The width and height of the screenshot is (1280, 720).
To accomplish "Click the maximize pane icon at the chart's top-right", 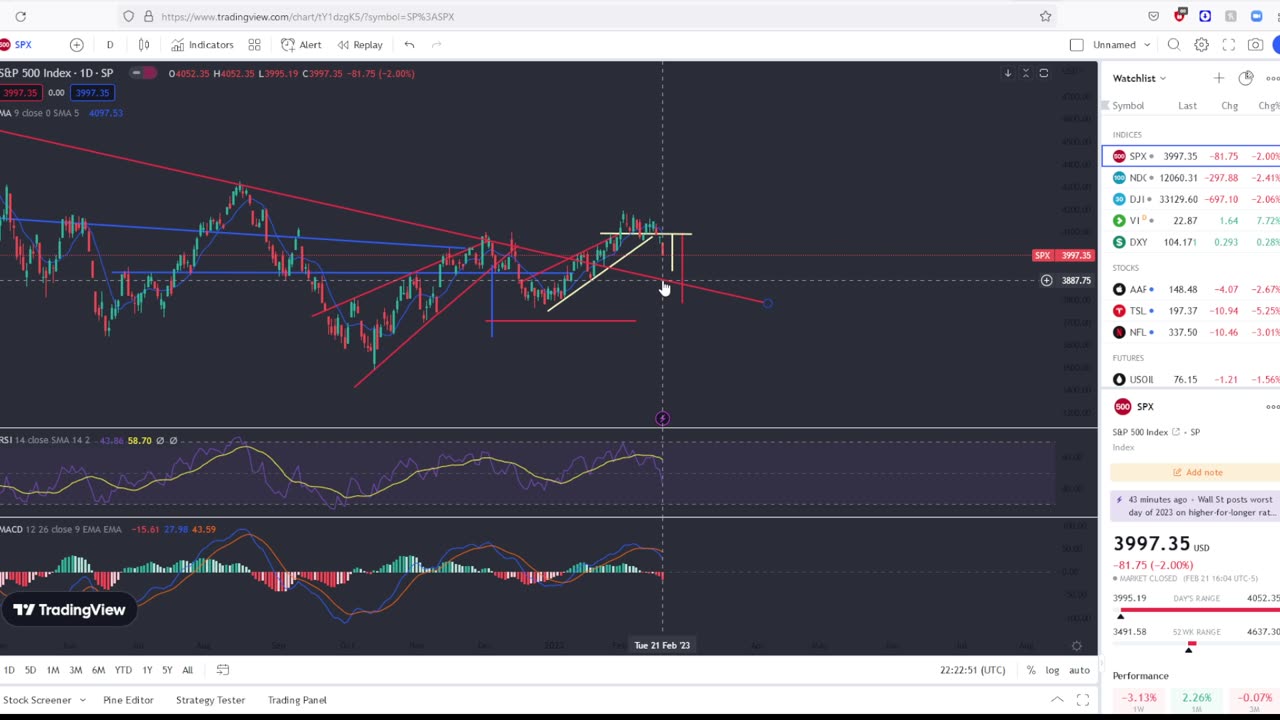I will coord(1043,73).
